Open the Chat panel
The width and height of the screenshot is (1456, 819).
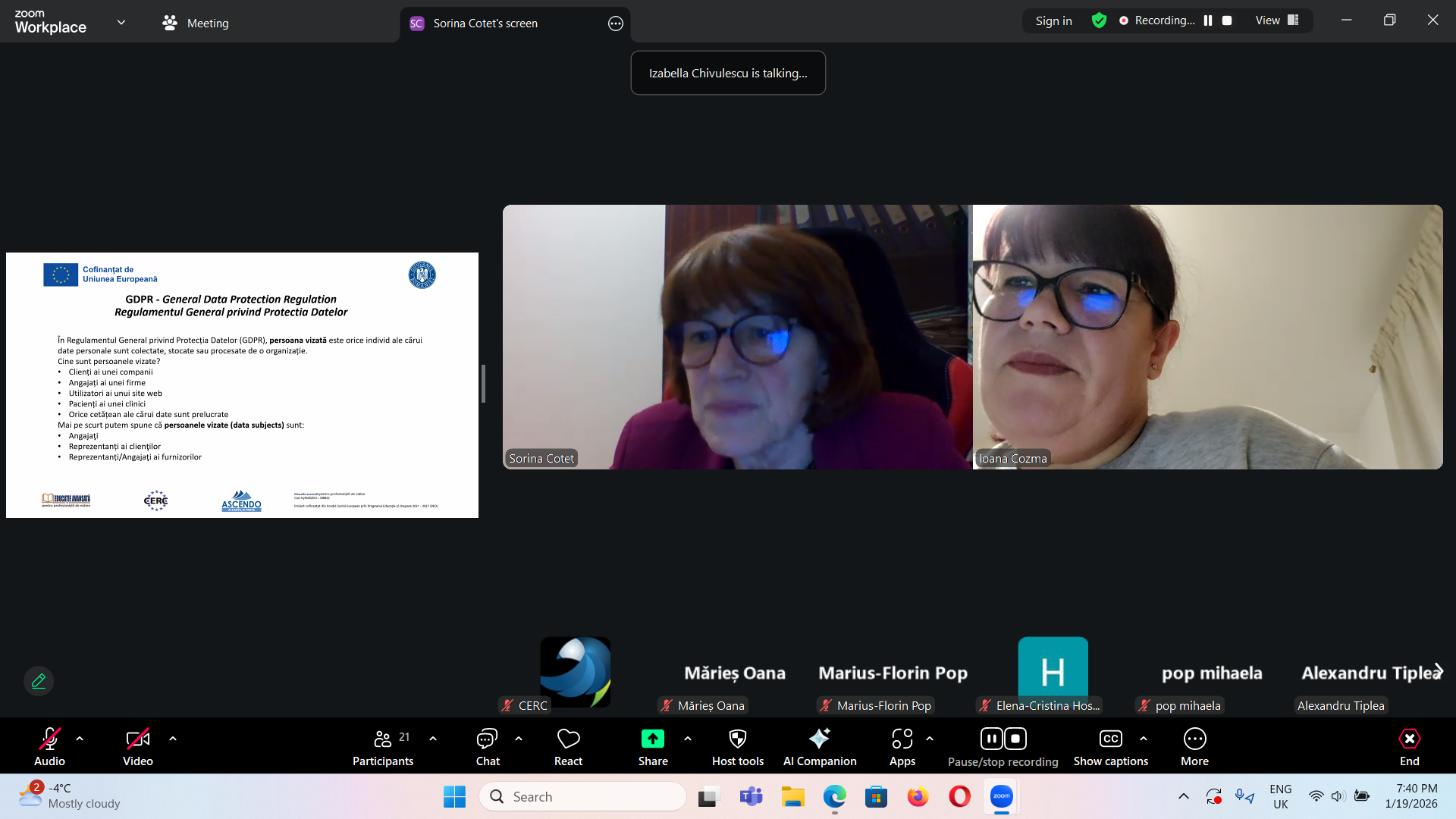point(487,747)
